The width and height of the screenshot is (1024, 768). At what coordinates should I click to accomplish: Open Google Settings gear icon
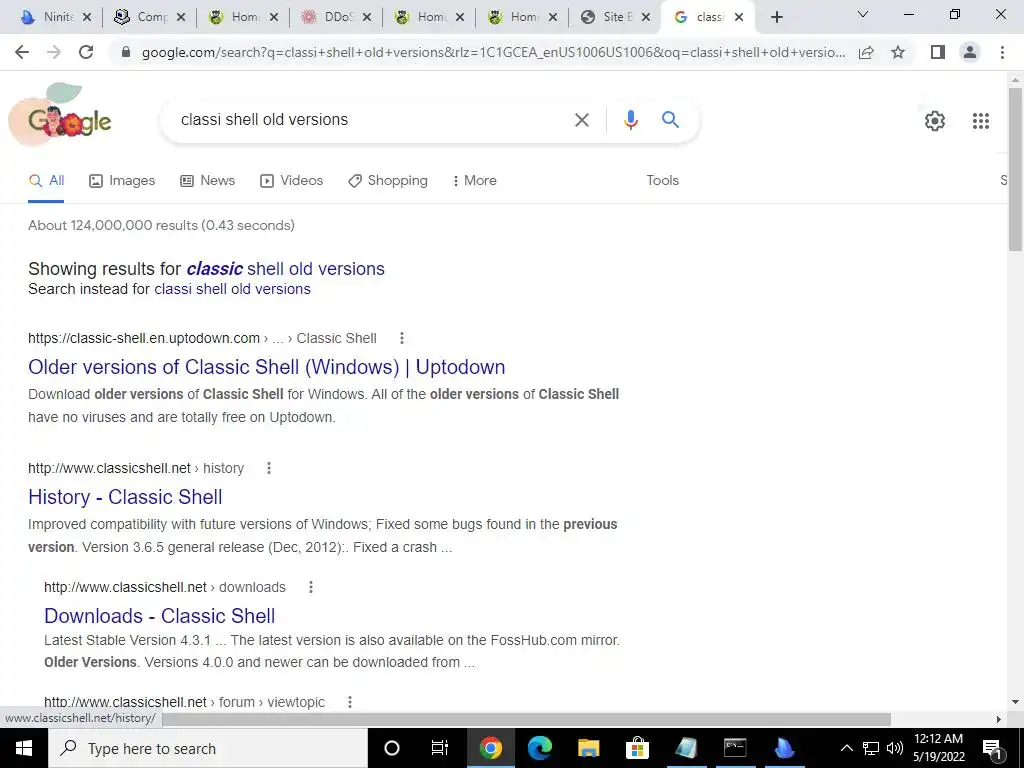pos(935,121)
